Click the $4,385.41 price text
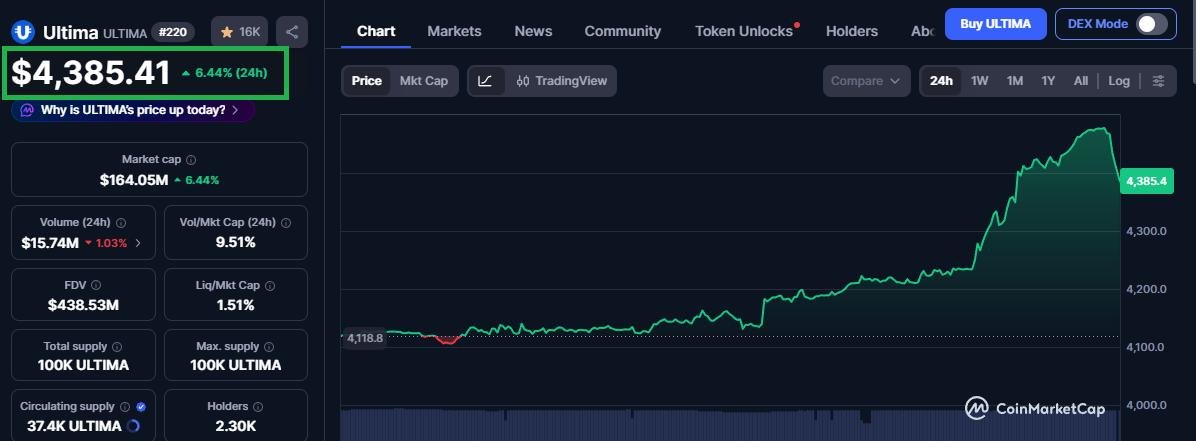 tap(91, 73)
